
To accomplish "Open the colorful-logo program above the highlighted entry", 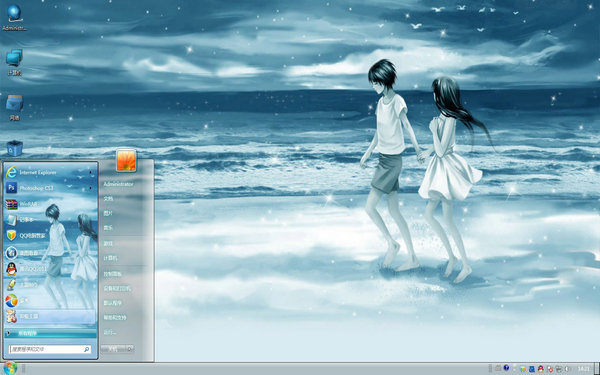I will coord(50,301).
